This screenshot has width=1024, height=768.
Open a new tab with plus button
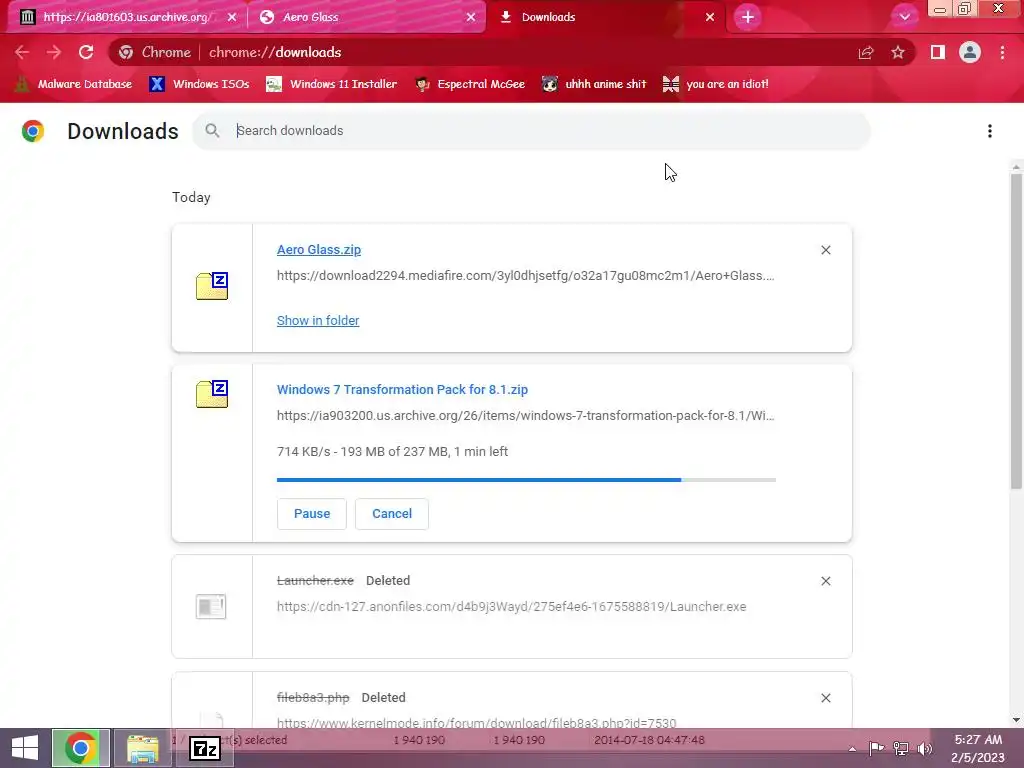[748, 17]
